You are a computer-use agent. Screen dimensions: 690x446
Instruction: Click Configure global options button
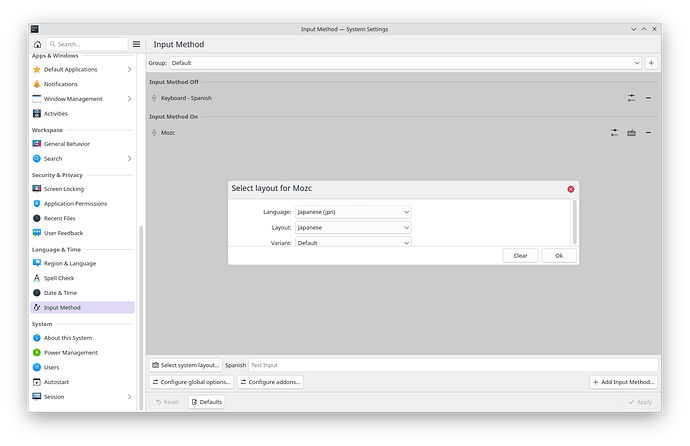(x=191, y=382)
